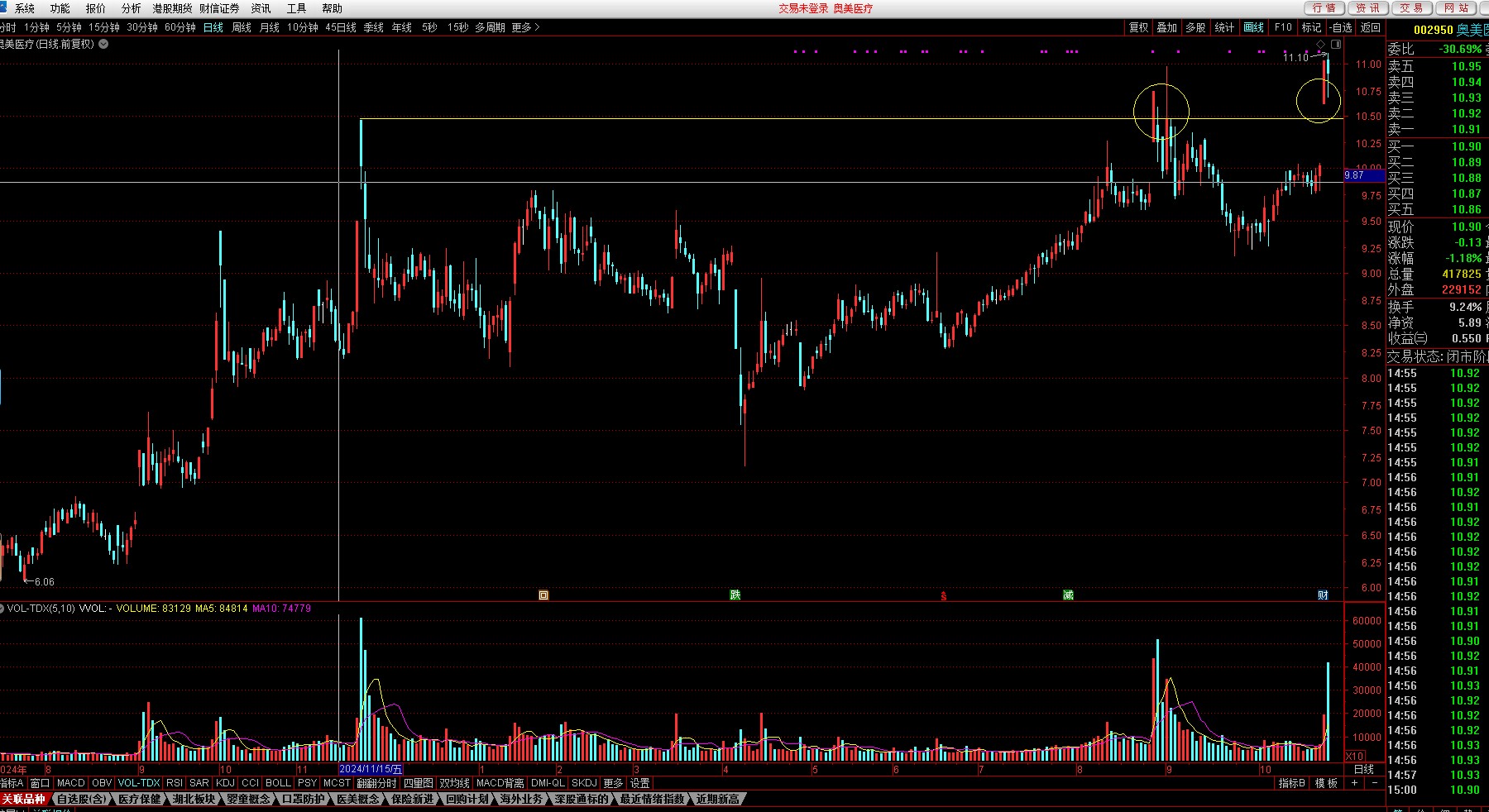Screen dimensions: 1489x812
Task: Switch to 30分钟 period
Action: tap(142, 27)
